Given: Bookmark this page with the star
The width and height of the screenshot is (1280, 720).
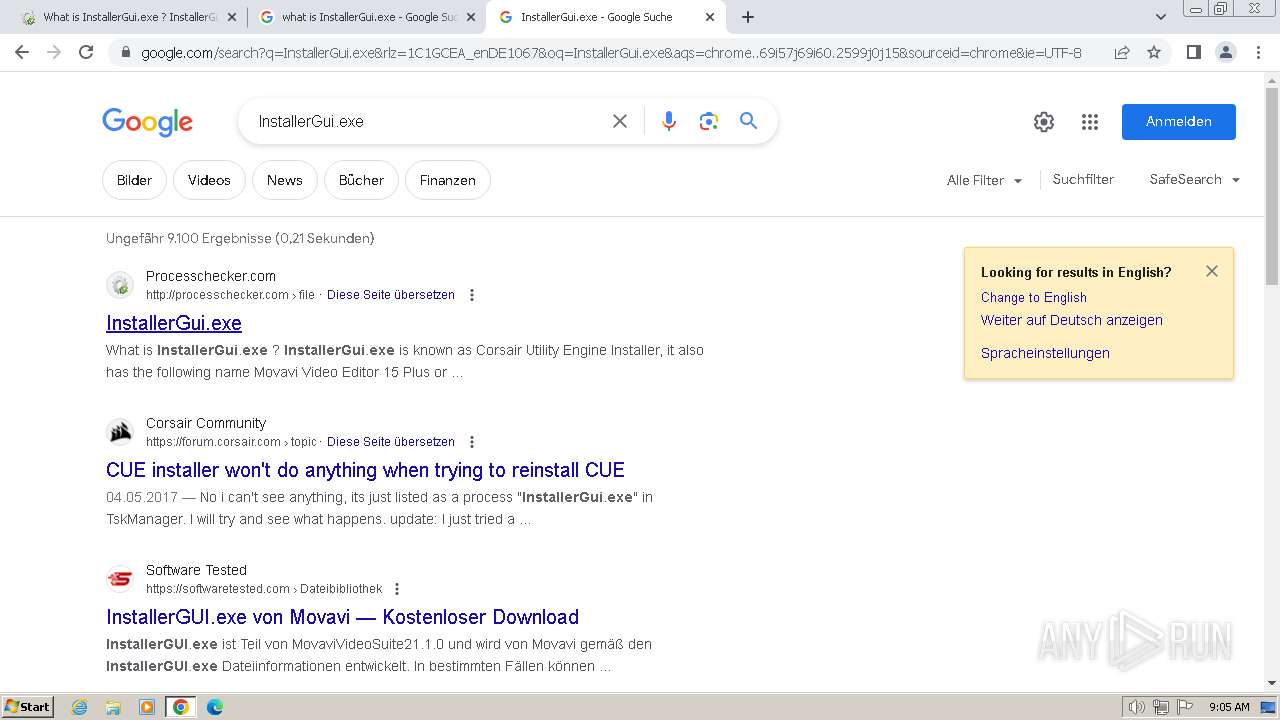Looking at the screenshot, I should point(1154,52).
